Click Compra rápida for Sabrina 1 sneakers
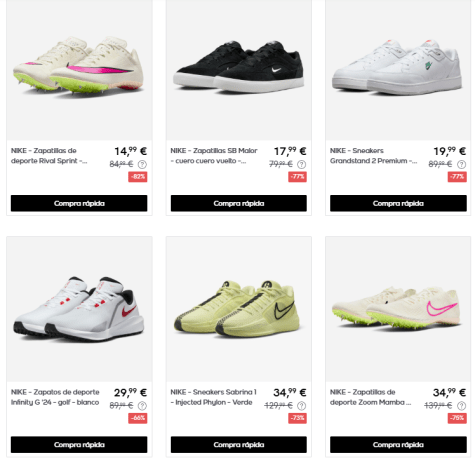The image size is (475, 458). (239, 445)
